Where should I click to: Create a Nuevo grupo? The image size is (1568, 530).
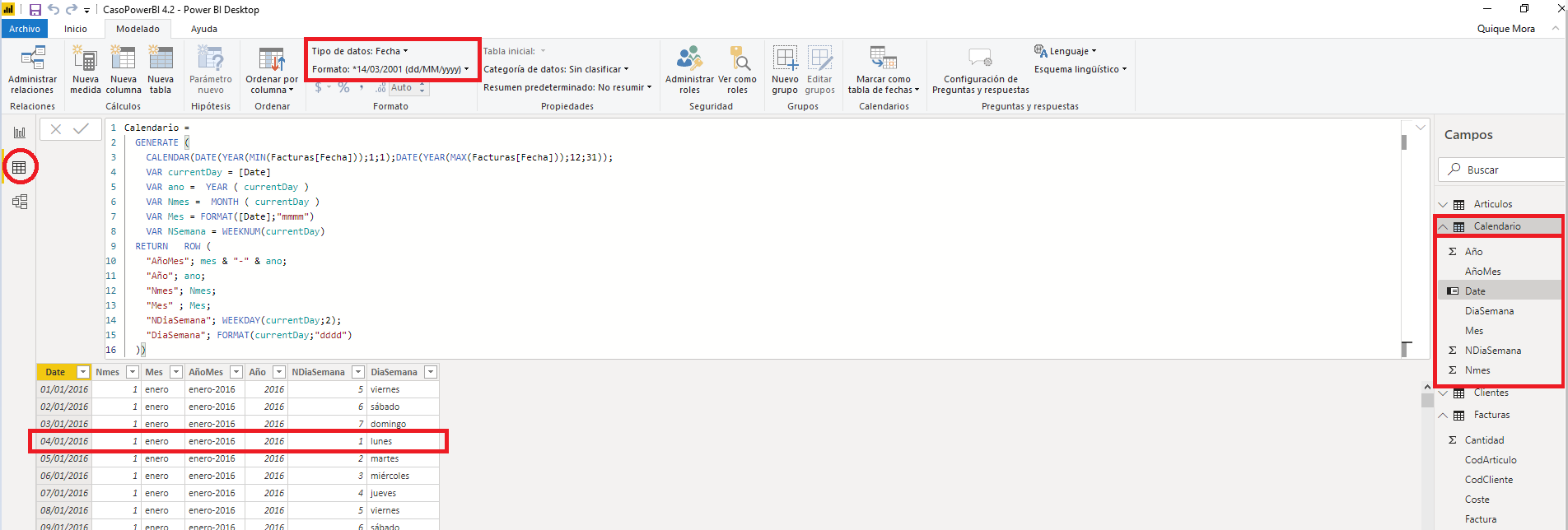pos(785,71)
